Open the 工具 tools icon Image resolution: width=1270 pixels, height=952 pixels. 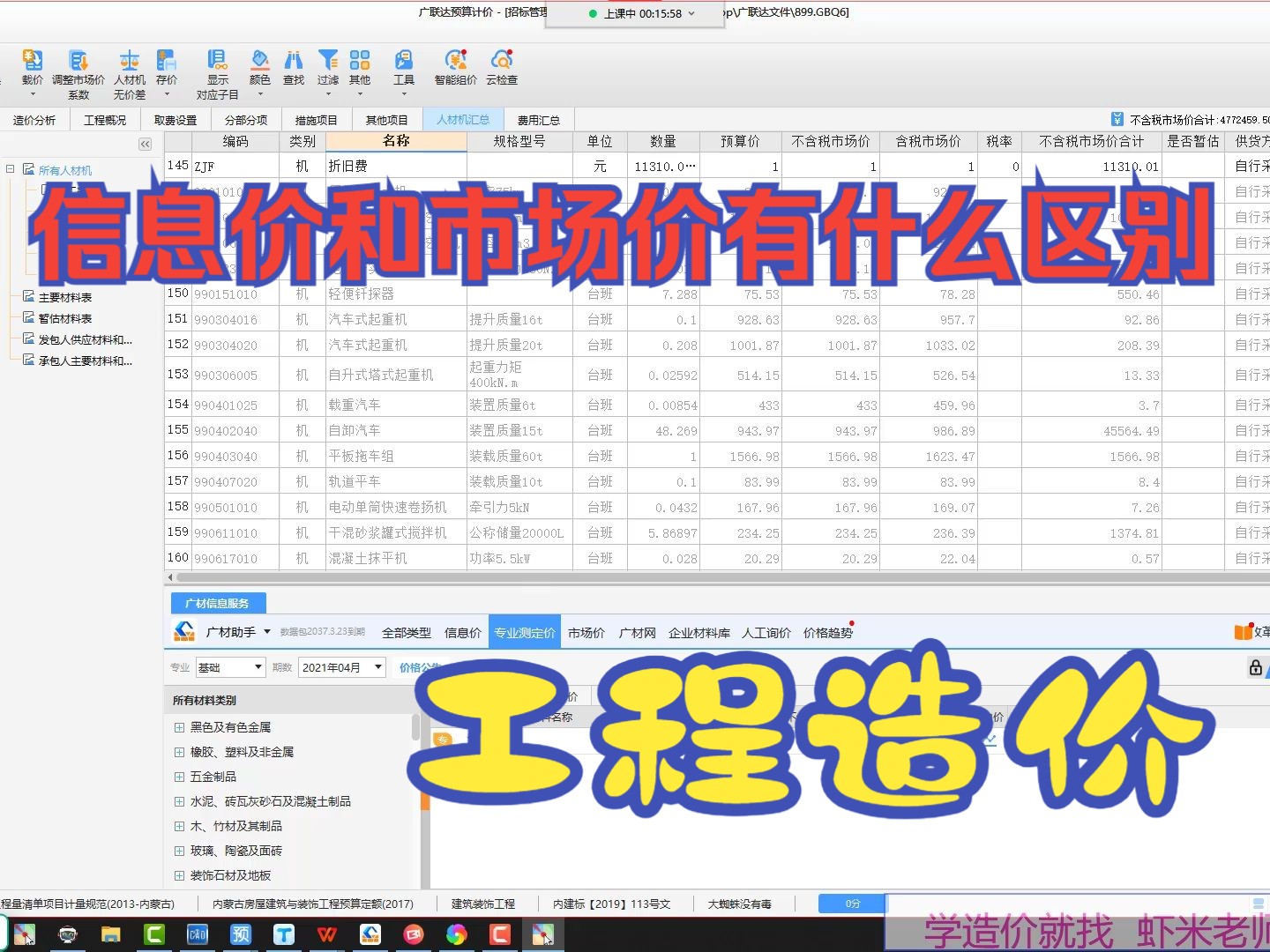[x=404, y=60]
